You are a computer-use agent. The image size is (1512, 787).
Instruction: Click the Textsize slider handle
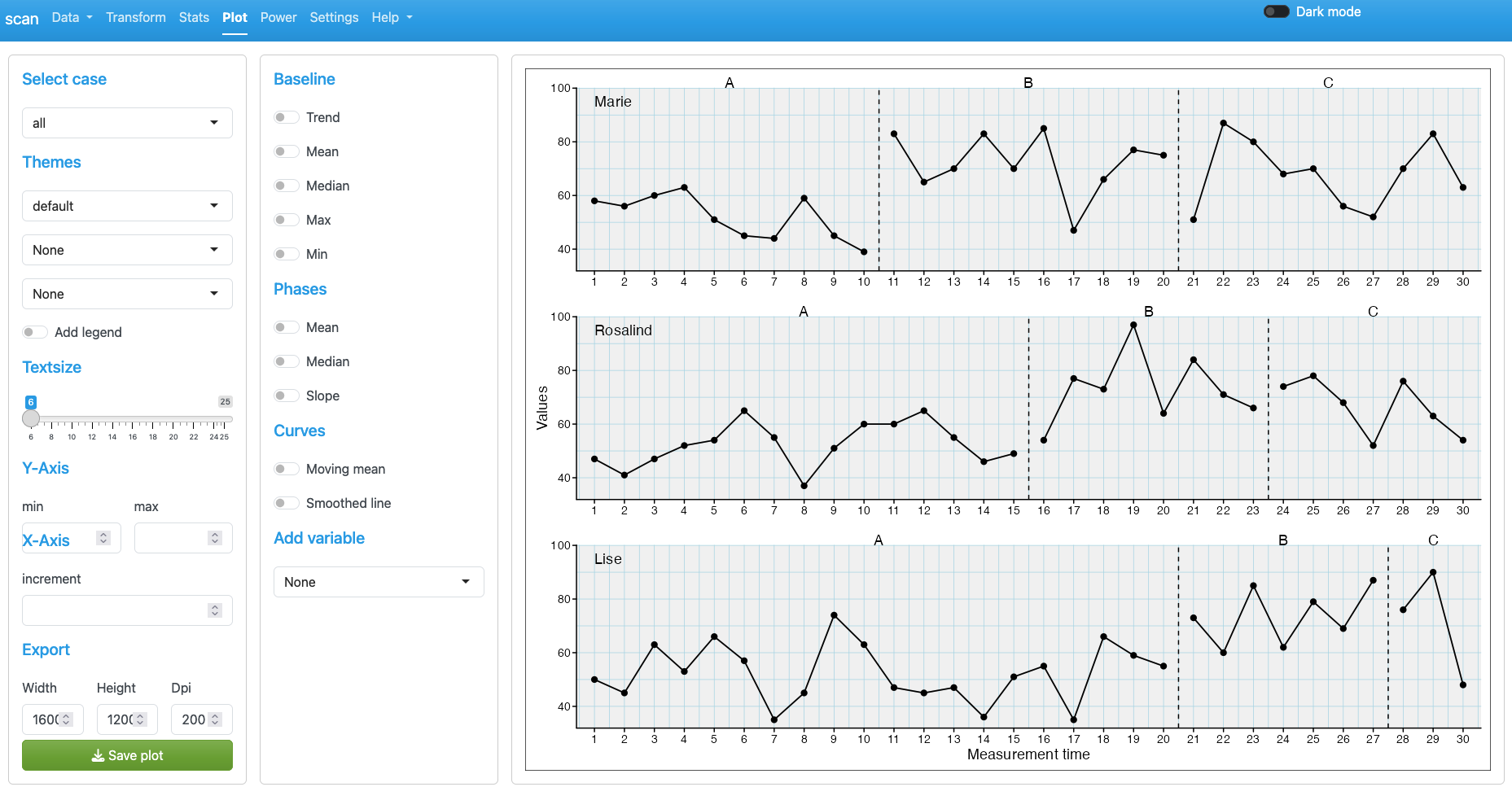pos(31,418)
